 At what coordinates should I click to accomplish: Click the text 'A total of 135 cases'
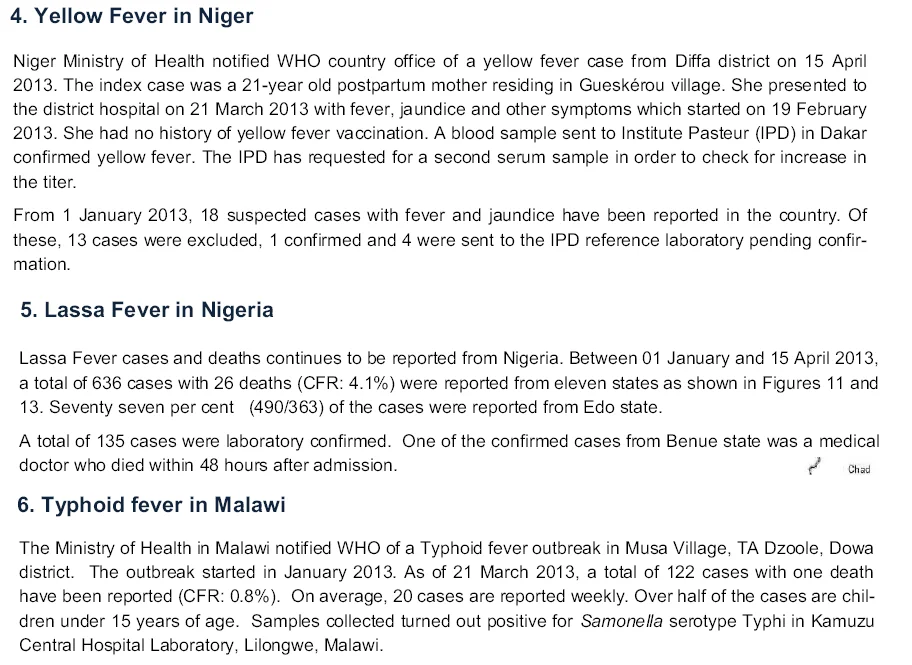(x=98, y=441)
